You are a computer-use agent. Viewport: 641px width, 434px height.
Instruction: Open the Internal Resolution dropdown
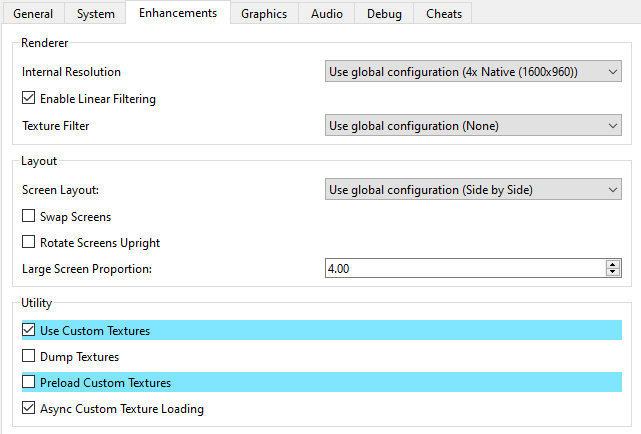tap(473, 72)
